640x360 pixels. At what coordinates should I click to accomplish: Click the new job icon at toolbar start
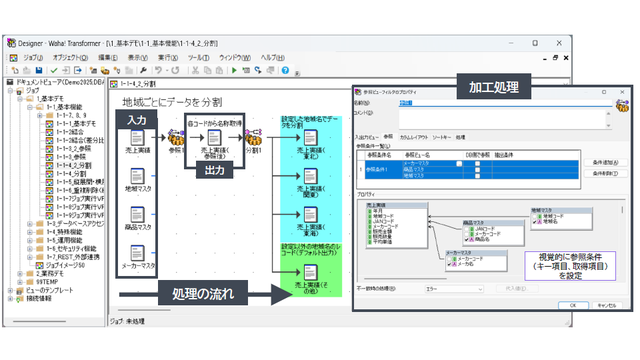[15, 70]
